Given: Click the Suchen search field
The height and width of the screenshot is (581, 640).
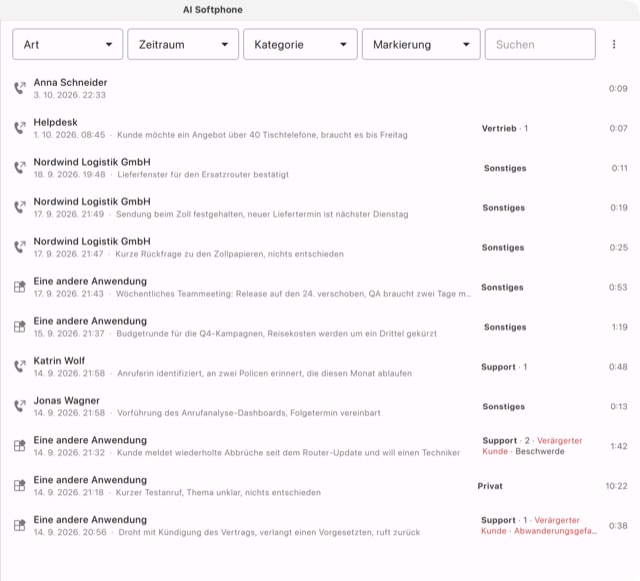Looking at the screenshot, I should tap(540, 44).
